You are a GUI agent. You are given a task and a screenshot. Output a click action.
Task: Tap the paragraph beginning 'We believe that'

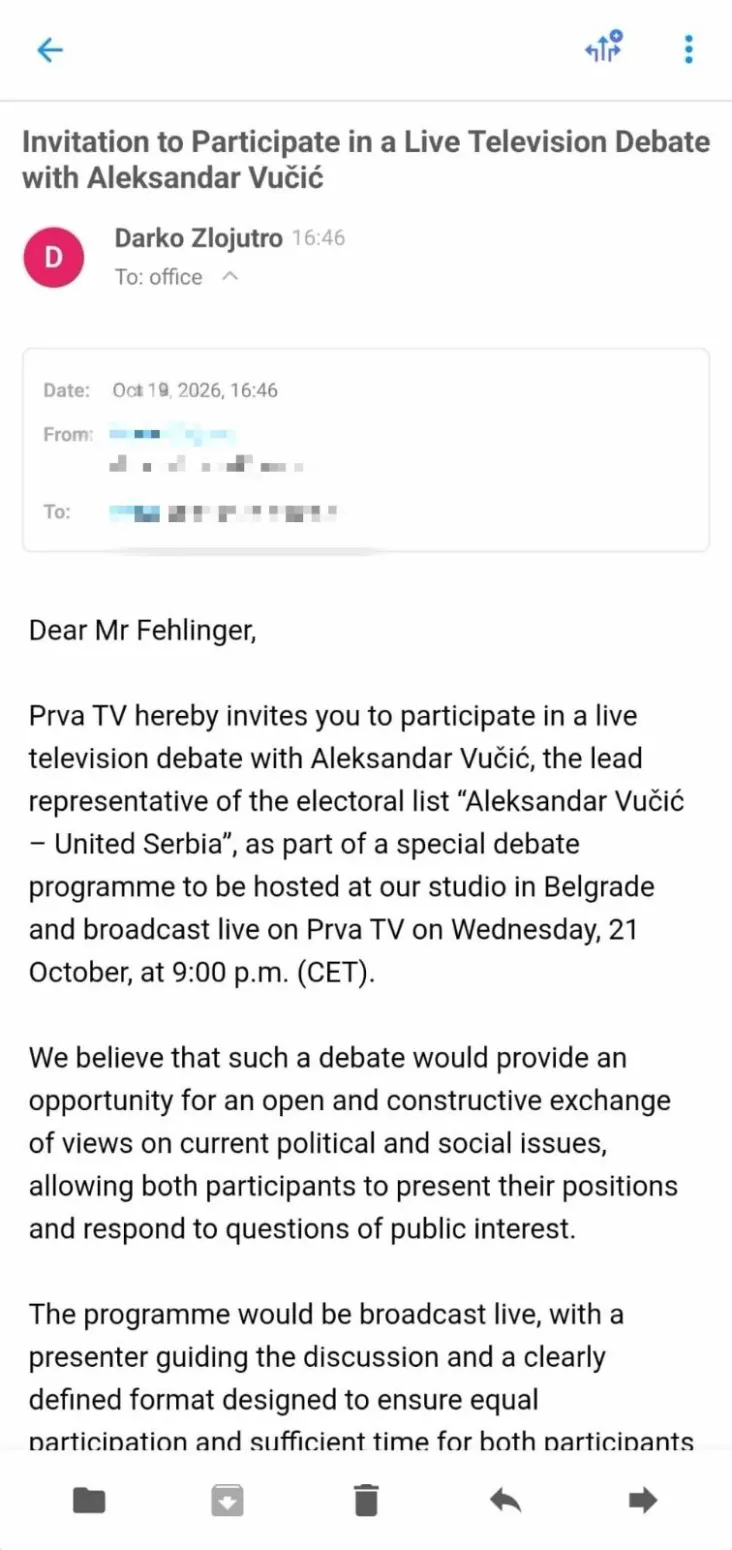[x=353, y=1144]
